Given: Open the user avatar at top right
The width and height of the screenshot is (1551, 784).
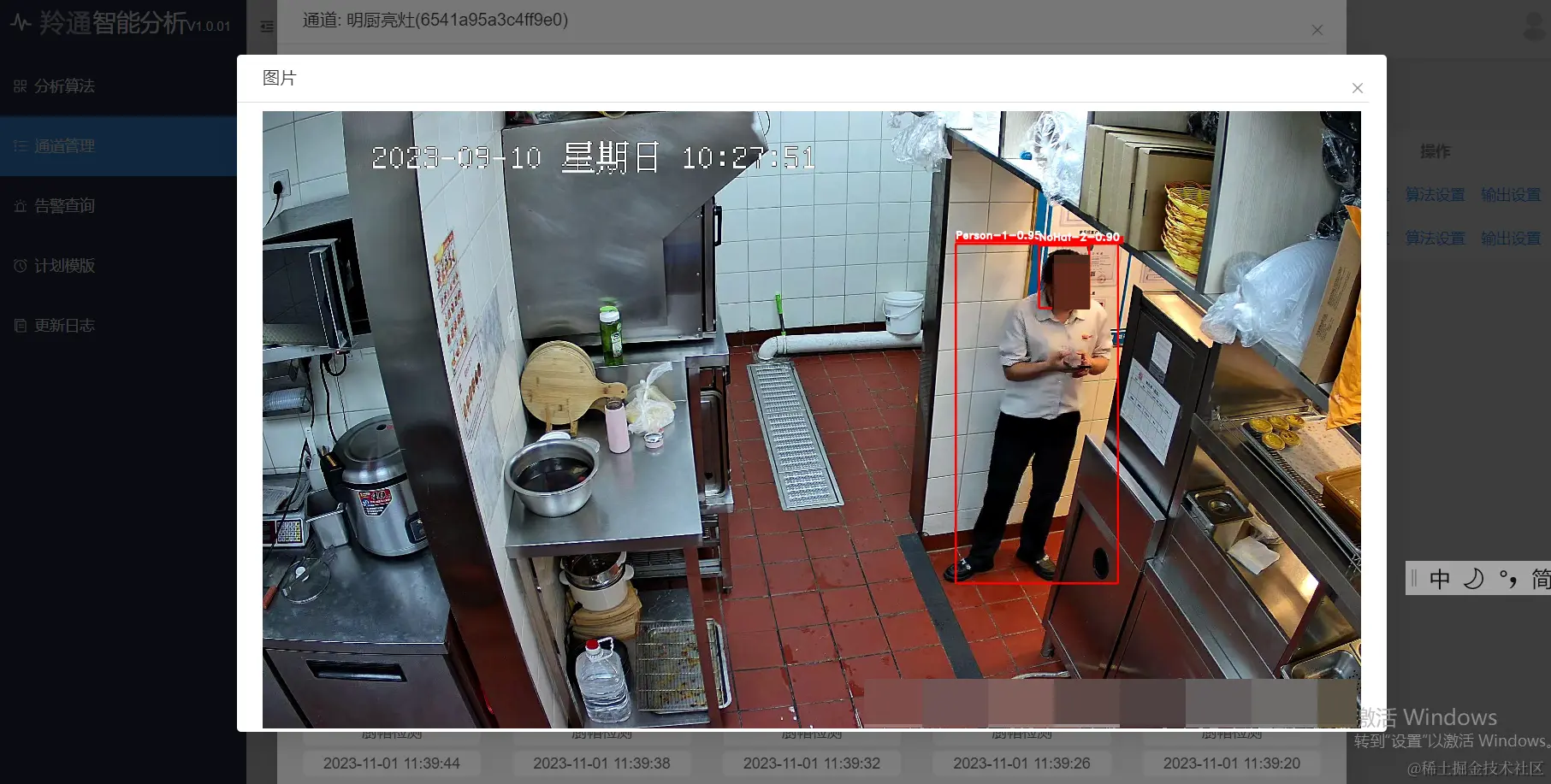Looking at the screenshot, I should (x=1535, y=26).
